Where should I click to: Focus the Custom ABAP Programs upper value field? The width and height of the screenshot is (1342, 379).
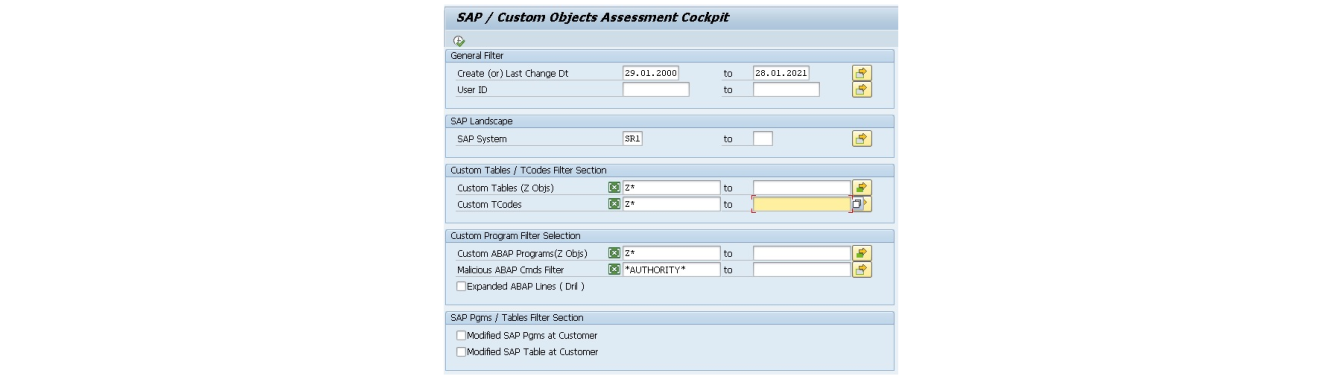[802, 254]
